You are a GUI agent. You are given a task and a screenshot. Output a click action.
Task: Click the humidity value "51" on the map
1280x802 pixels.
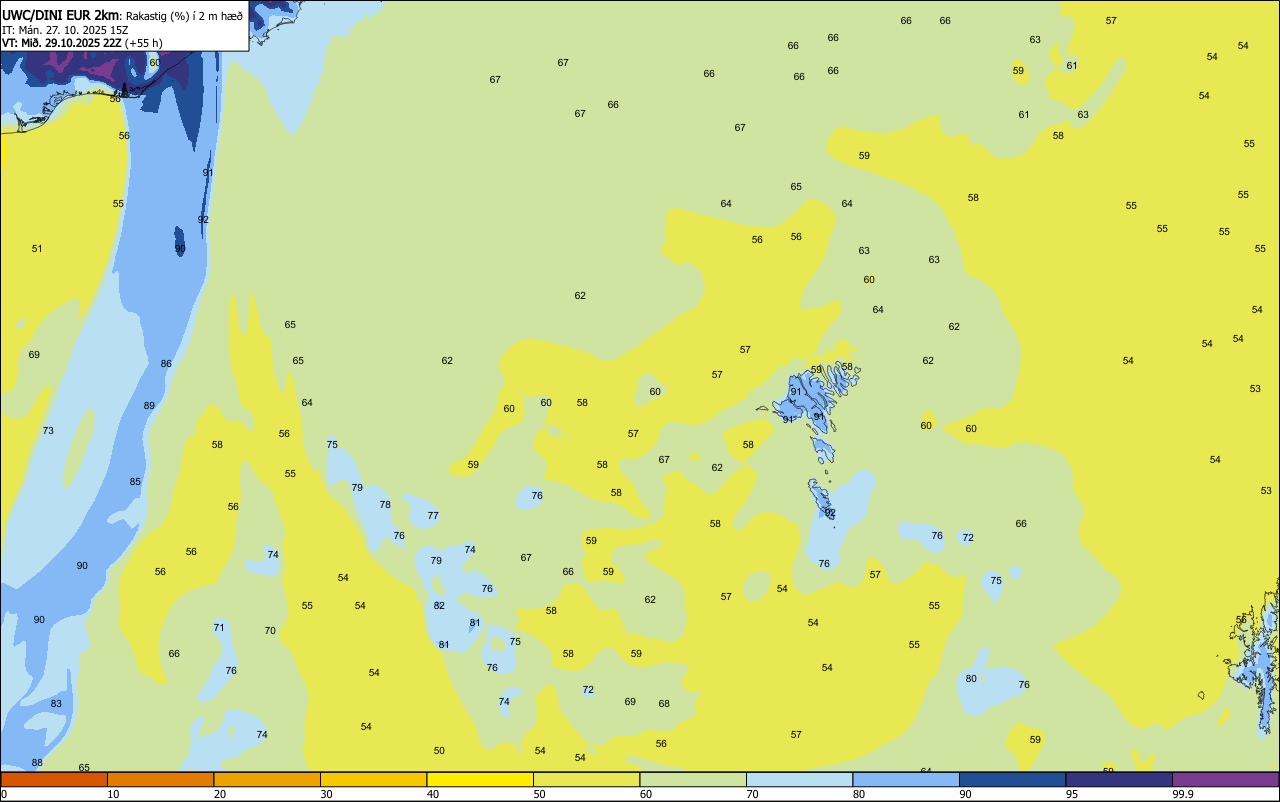click(37, 249)
